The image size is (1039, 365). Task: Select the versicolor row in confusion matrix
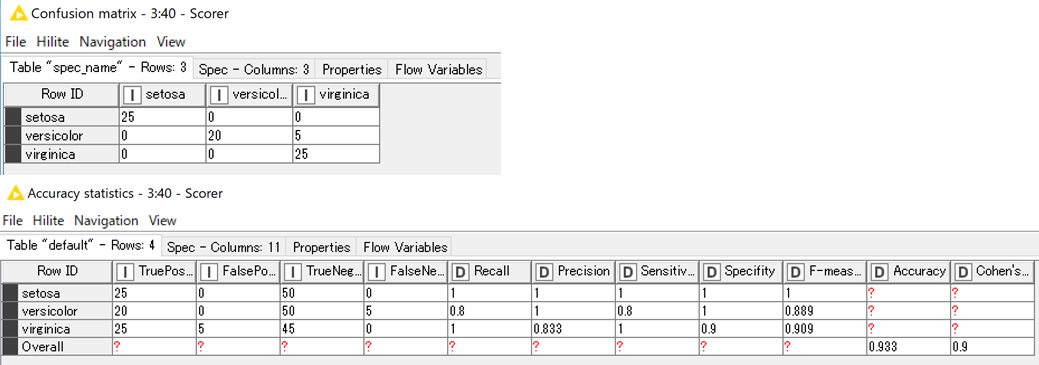tap(191, 136)
